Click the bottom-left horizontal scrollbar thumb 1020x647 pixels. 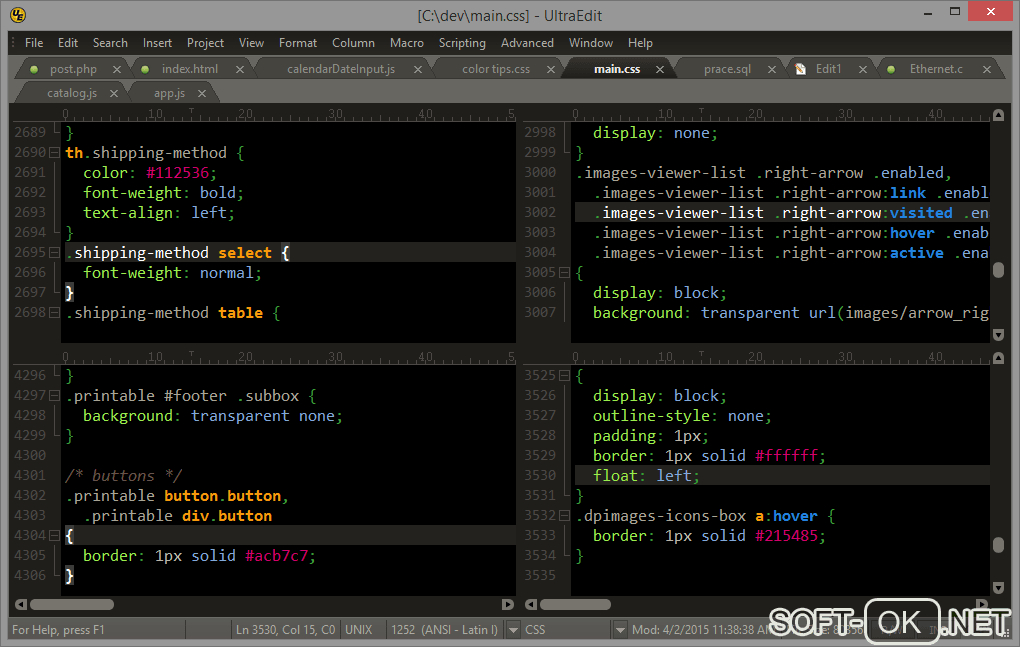72,604
